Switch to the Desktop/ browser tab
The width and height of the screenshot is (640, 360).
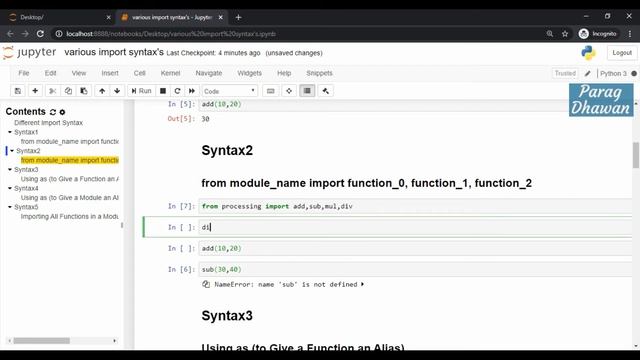[59, 17]
